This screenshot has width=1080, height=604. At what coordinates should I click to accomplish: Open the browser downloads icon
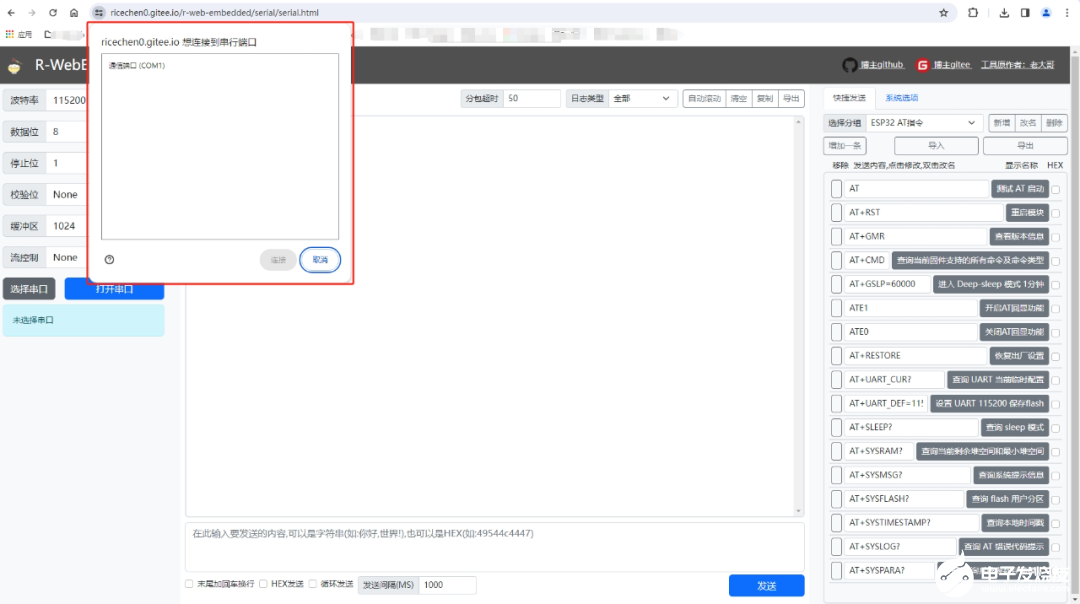tap(1004, 13)
